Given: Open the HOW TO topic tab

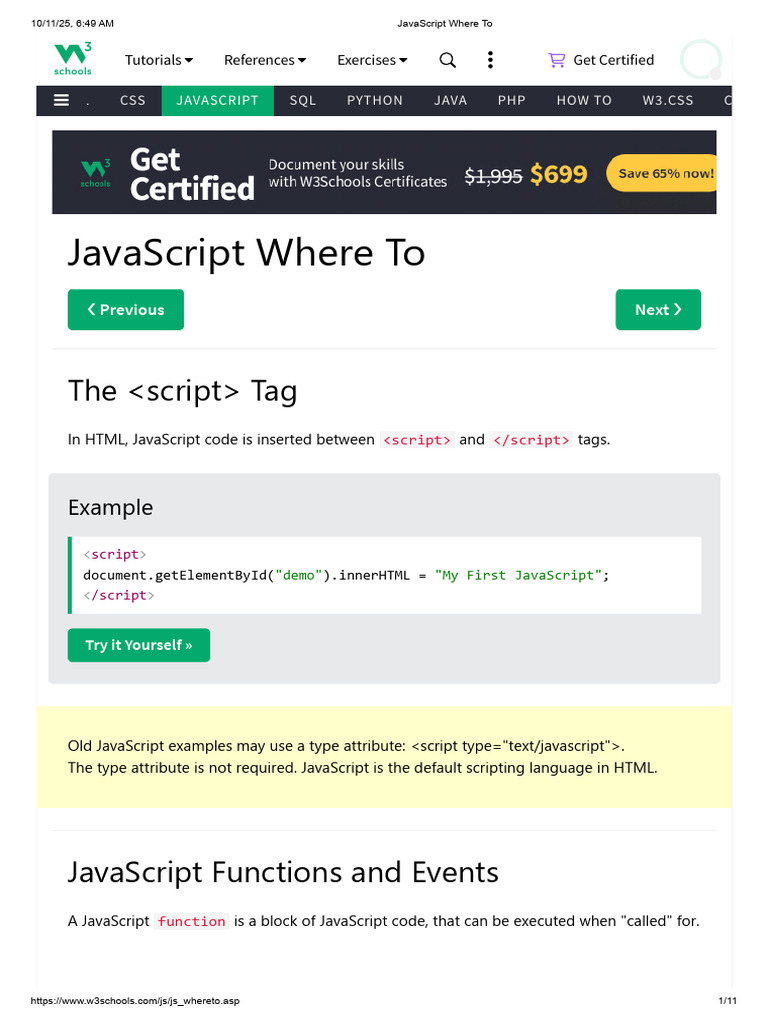Looking at the screenshot, I should point(584,101).
